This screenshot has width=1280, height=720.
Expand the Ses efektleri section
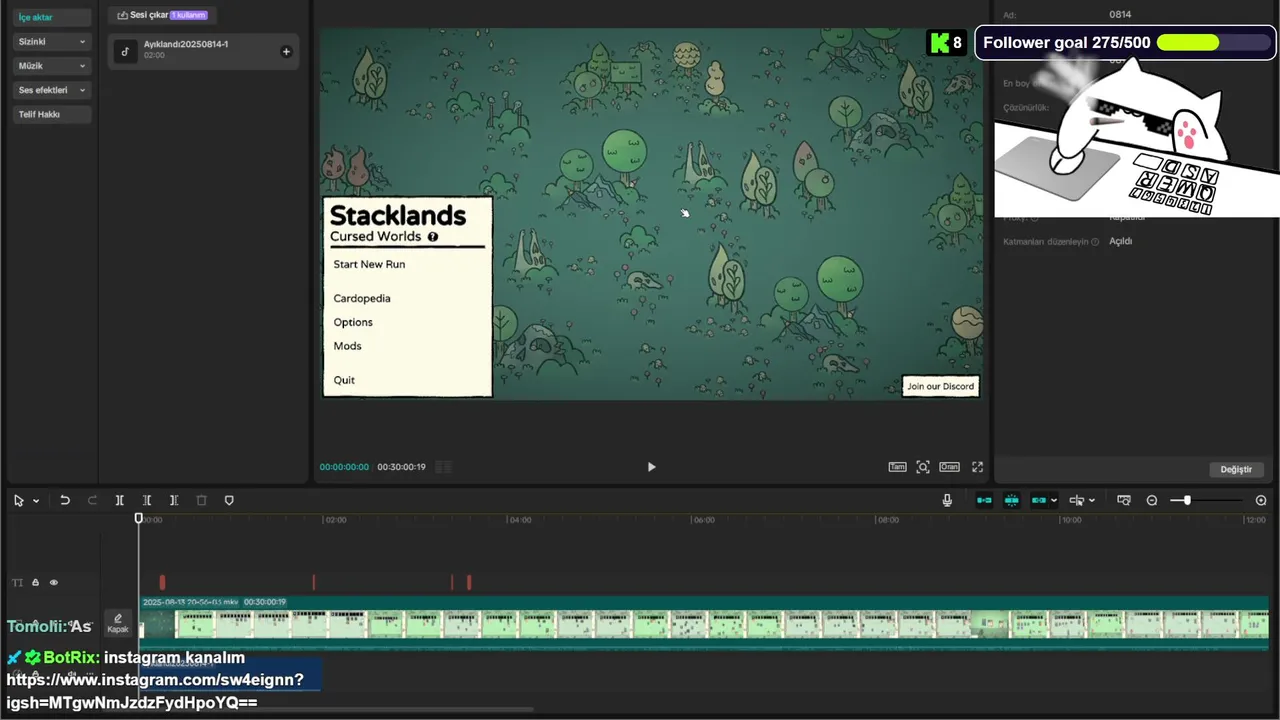point(52,90)
